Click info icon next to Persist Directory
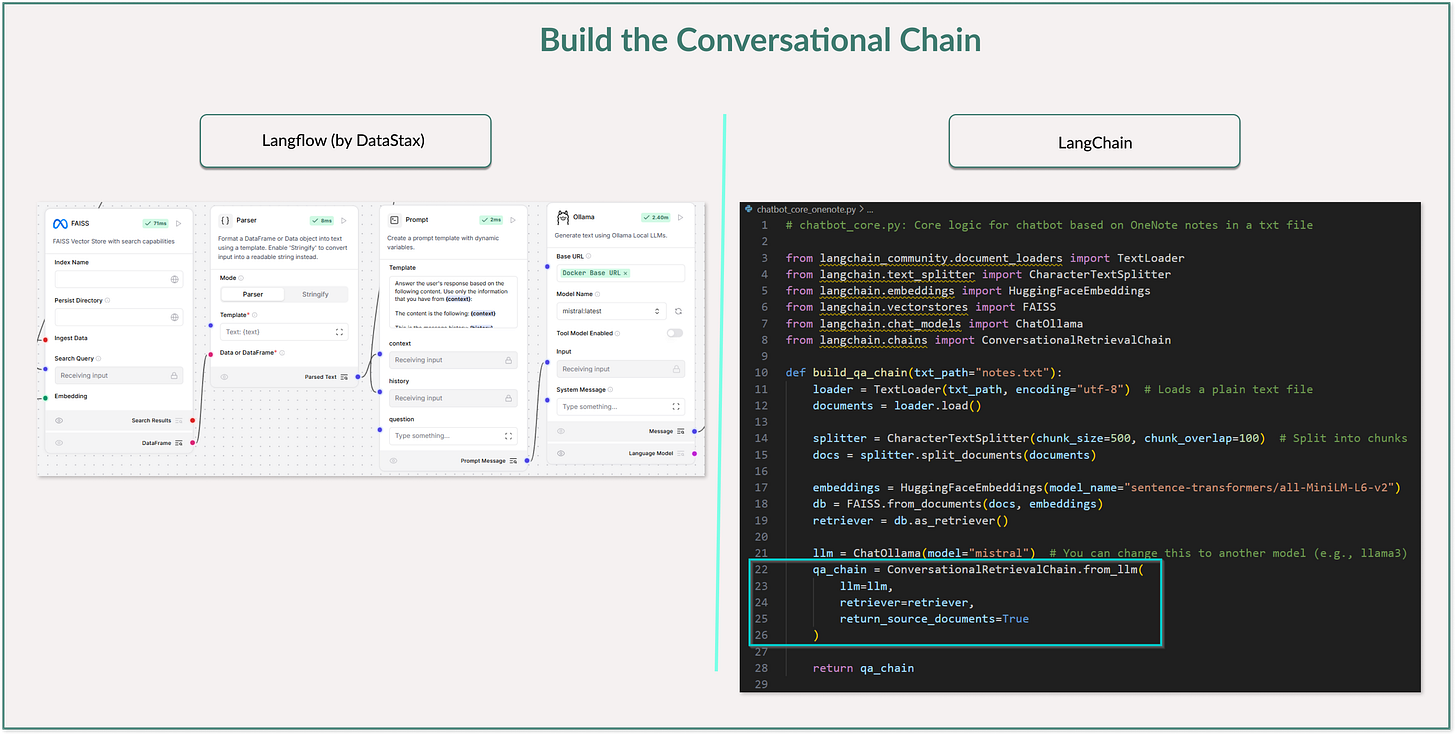The height and width of the screenshot is (735, 1456). point(107,300)
